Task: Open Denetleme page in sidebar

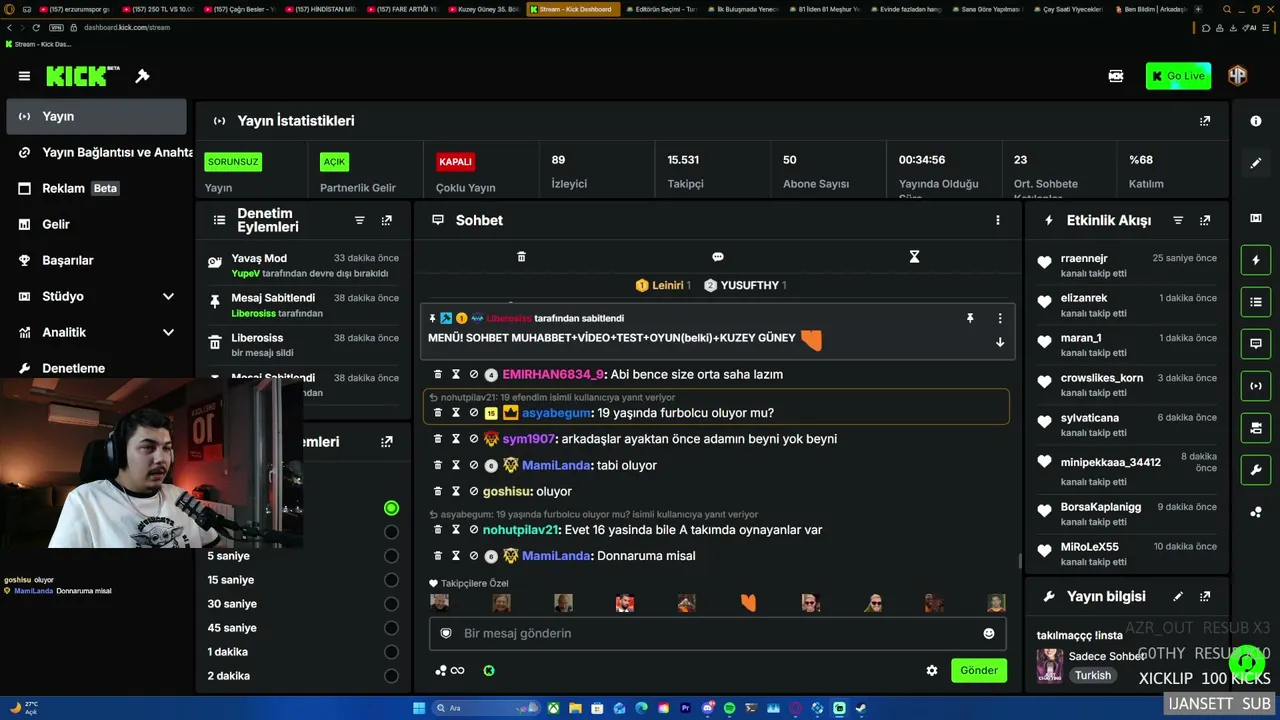Action: 96,368
